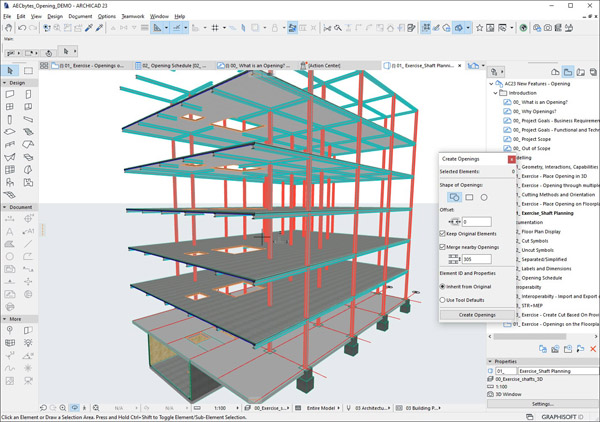Open the Layout Book in the Navigator

point(580,72)
